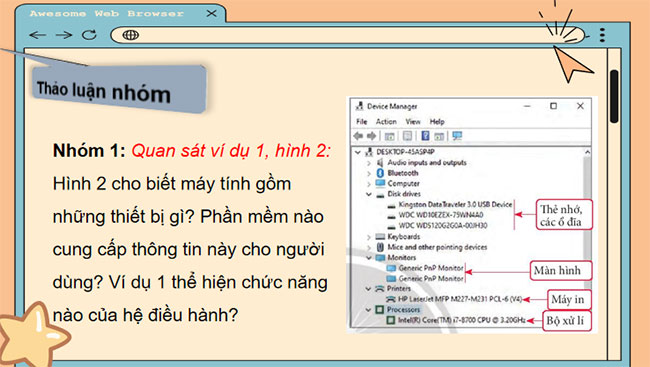Select the Bluetooth label

(403, 173)
